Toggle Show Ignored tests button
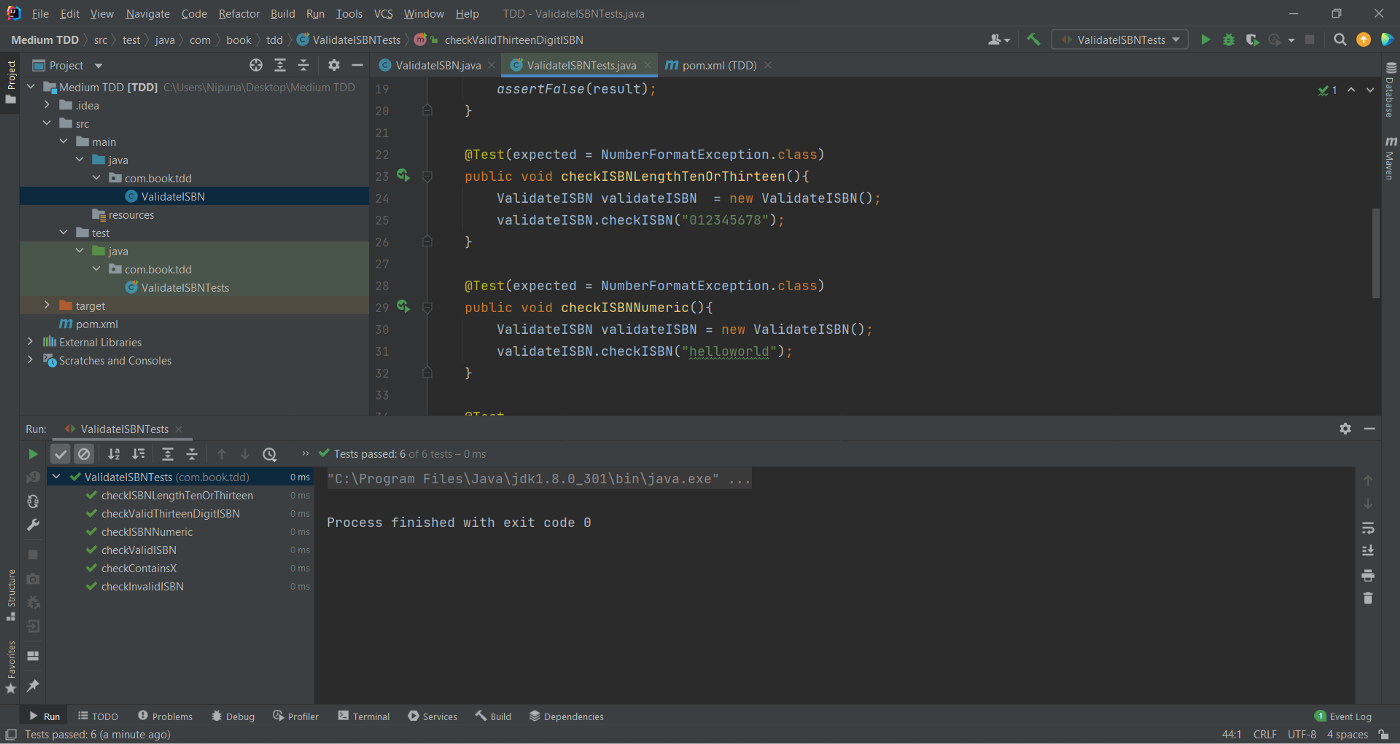Viewport: 1400px width, 744px height. click(85, 454)
